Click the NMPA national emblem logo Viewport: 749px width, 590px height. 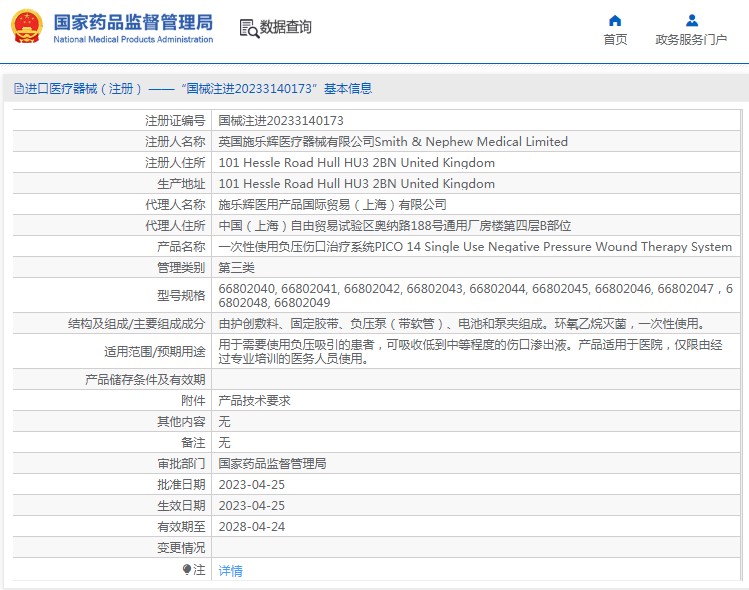(x=27, y=27)
